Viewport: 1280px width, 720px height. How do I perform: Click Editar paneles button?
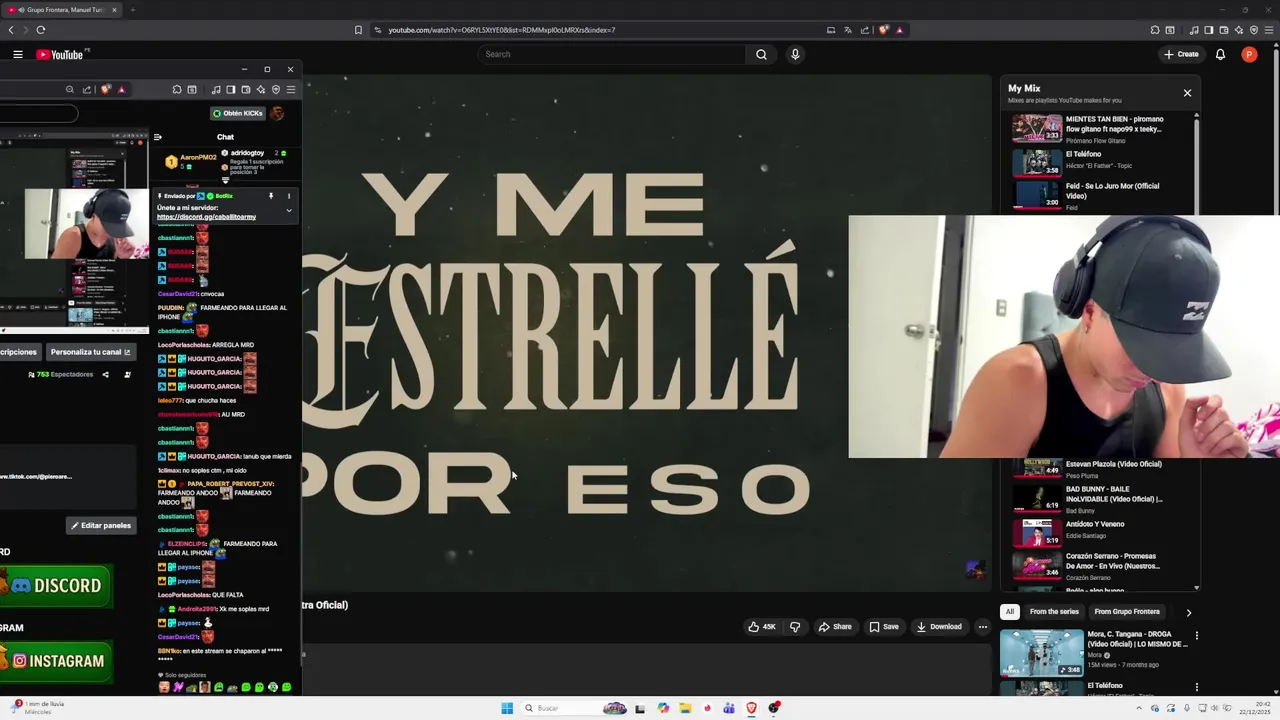pyautogui.click(x=101, y=526)
